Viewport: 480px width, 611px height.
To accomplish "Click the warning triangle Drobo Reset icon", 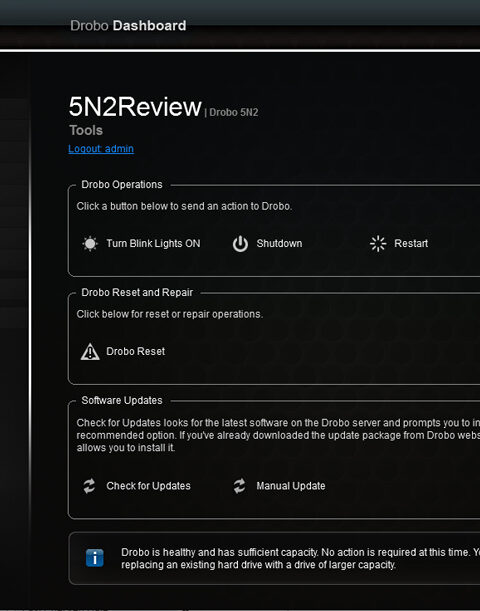I will [90, 351].
